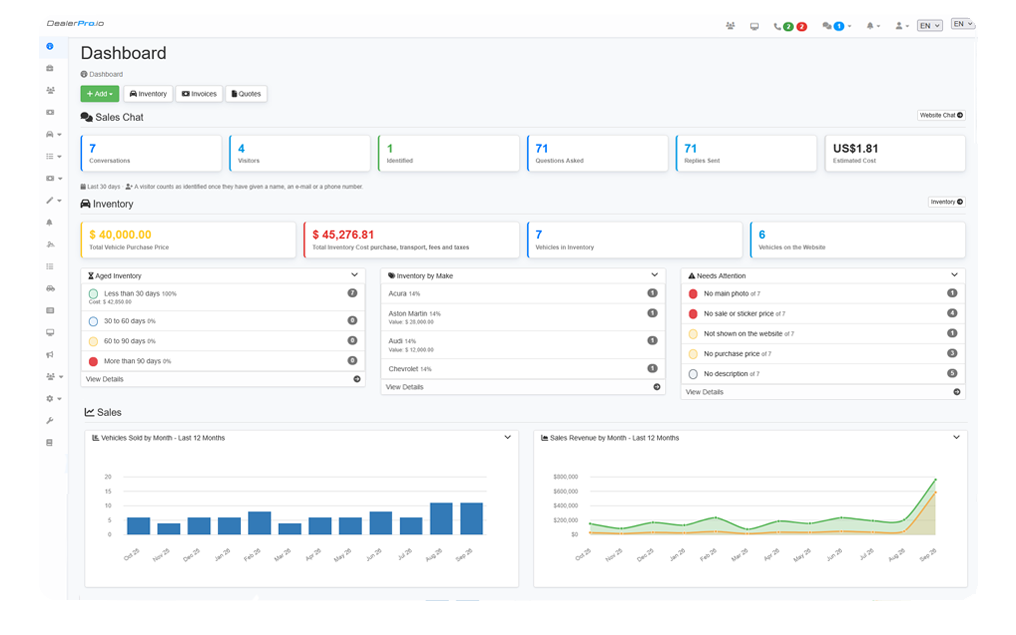Click the briefcase icon in the sidebar
Screen dimensions: 1016x635
(x=50, y=69)
